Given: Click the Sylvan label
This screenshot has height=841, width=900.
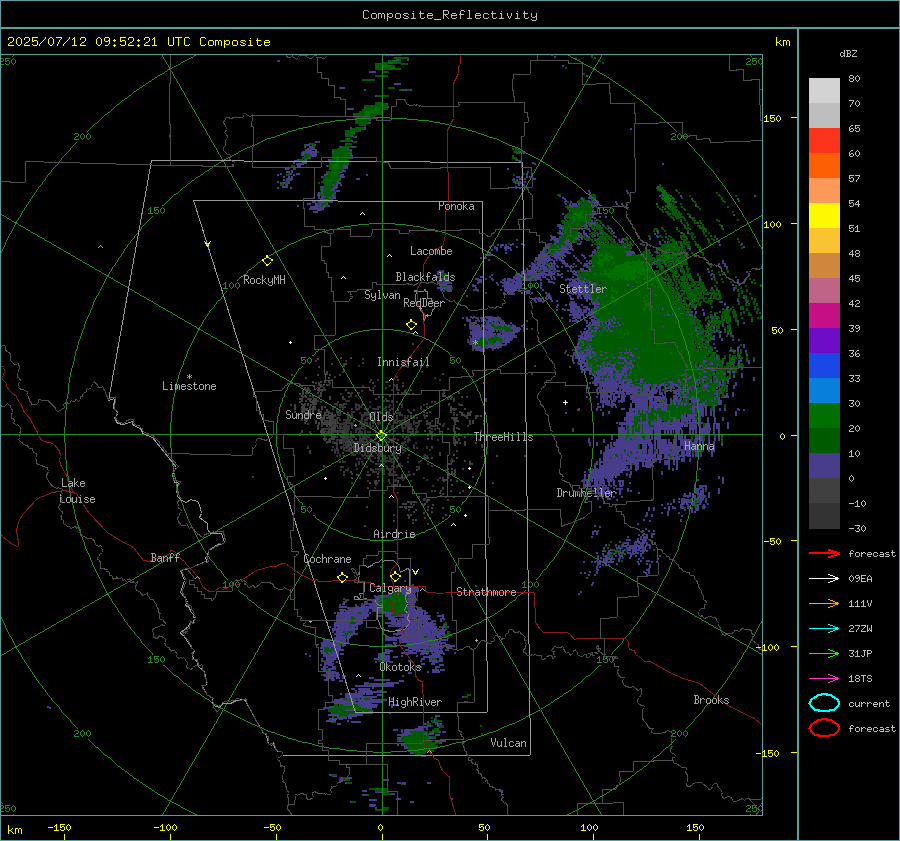Looking at the screenshot, I should pyautogui.click(x=382, y=295).
